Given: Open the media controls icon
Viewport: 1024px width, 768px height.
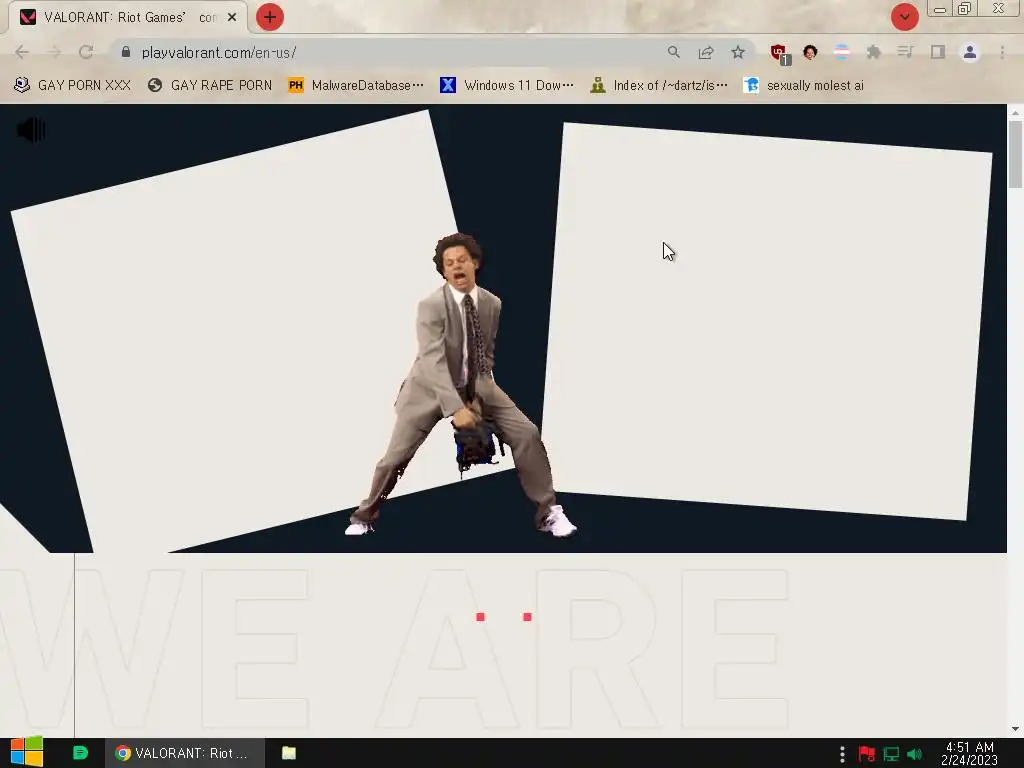Looking at the screenshot, I should point(905,52).
